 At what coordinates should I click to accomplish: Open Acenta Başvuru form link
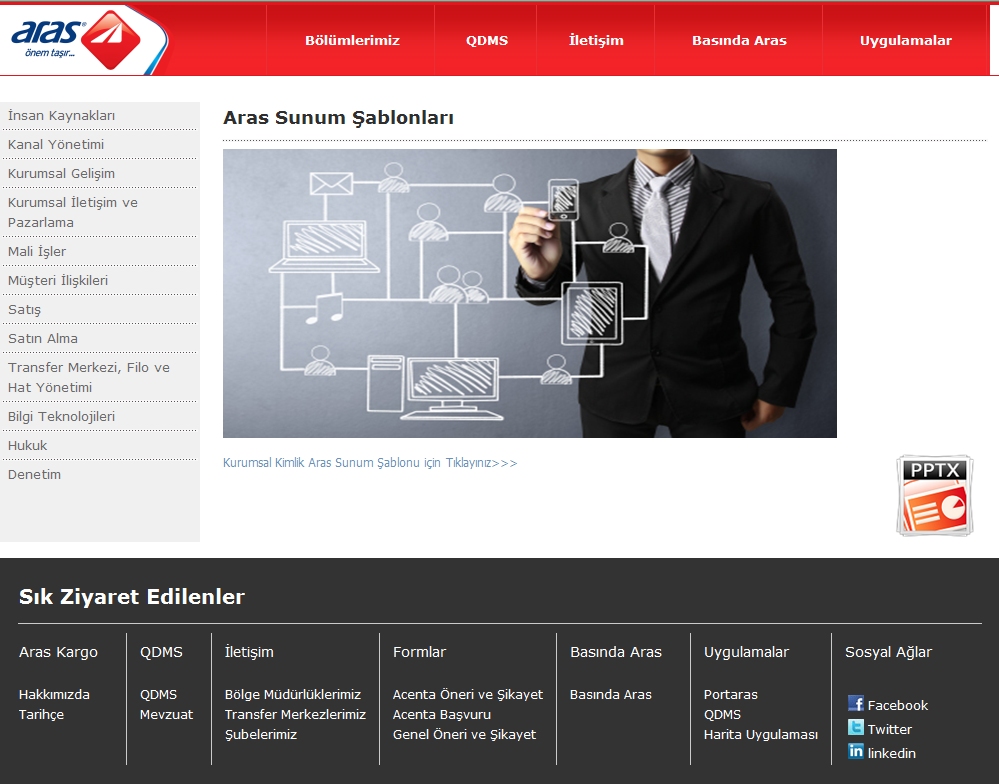coord(442,715)
